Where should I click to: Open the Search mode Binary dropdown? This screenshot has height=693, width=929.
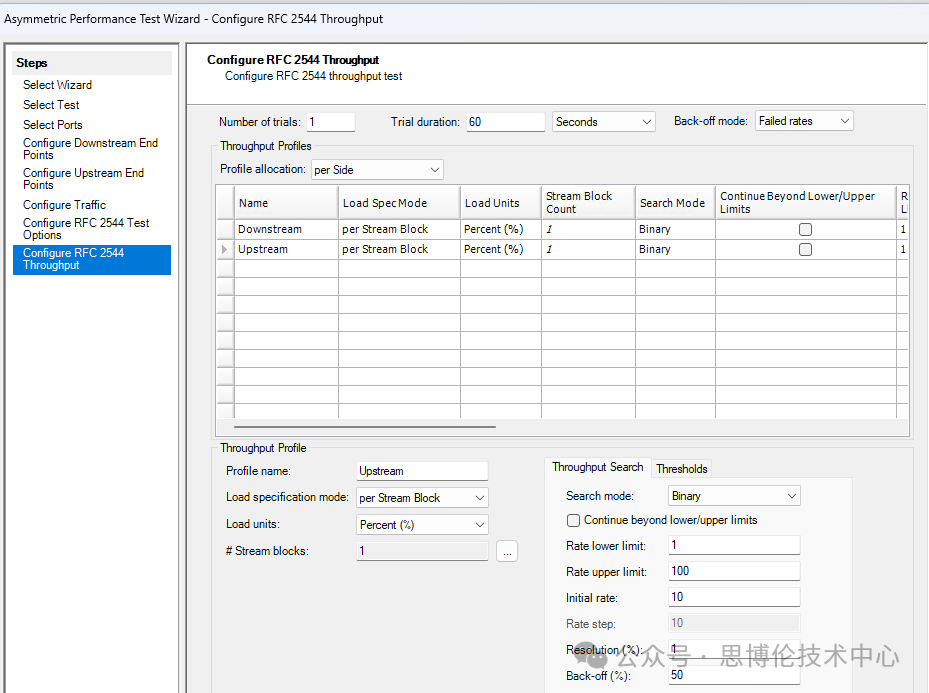[x=734, y=496]
